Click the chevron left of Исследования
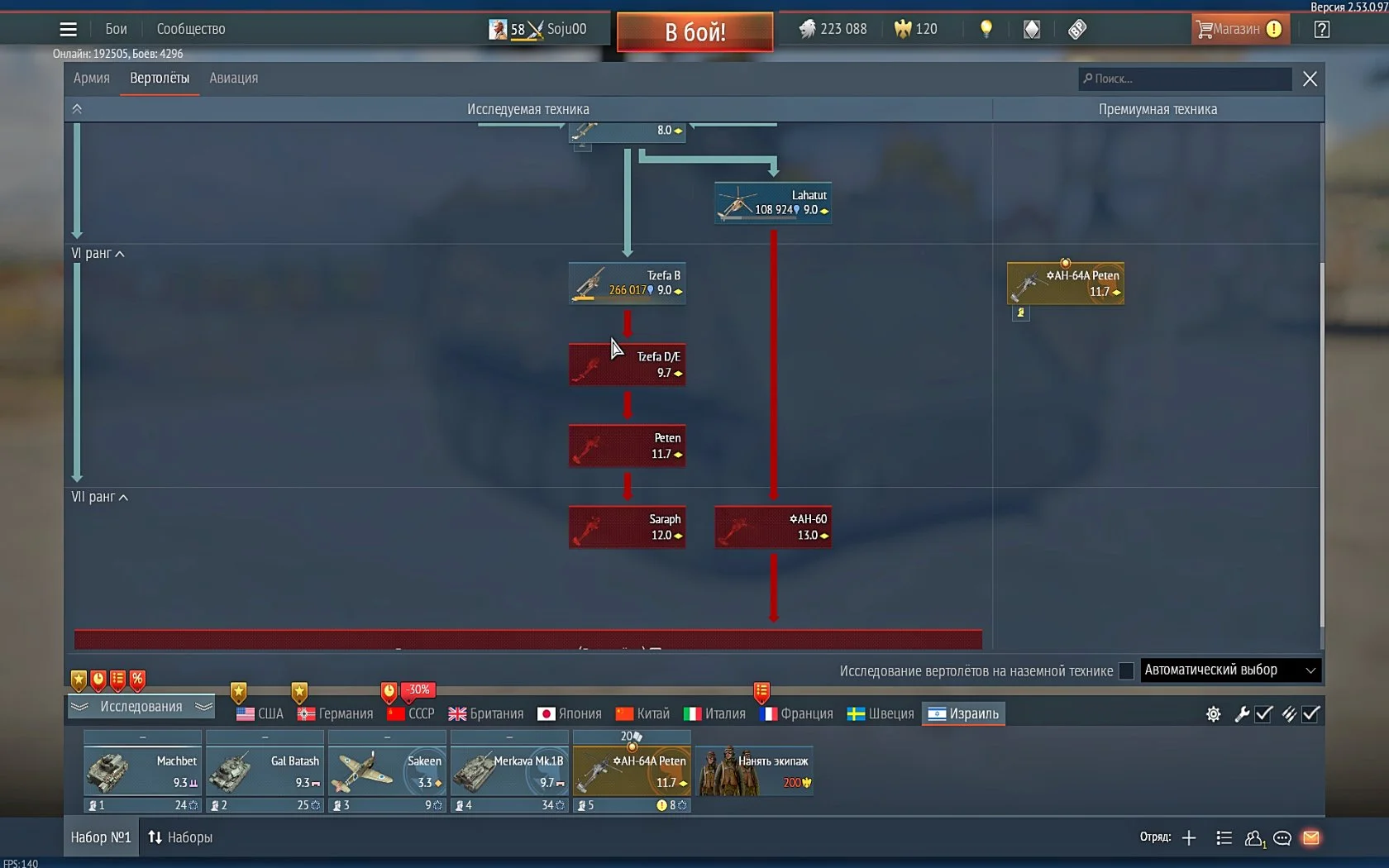 point(79,707)
